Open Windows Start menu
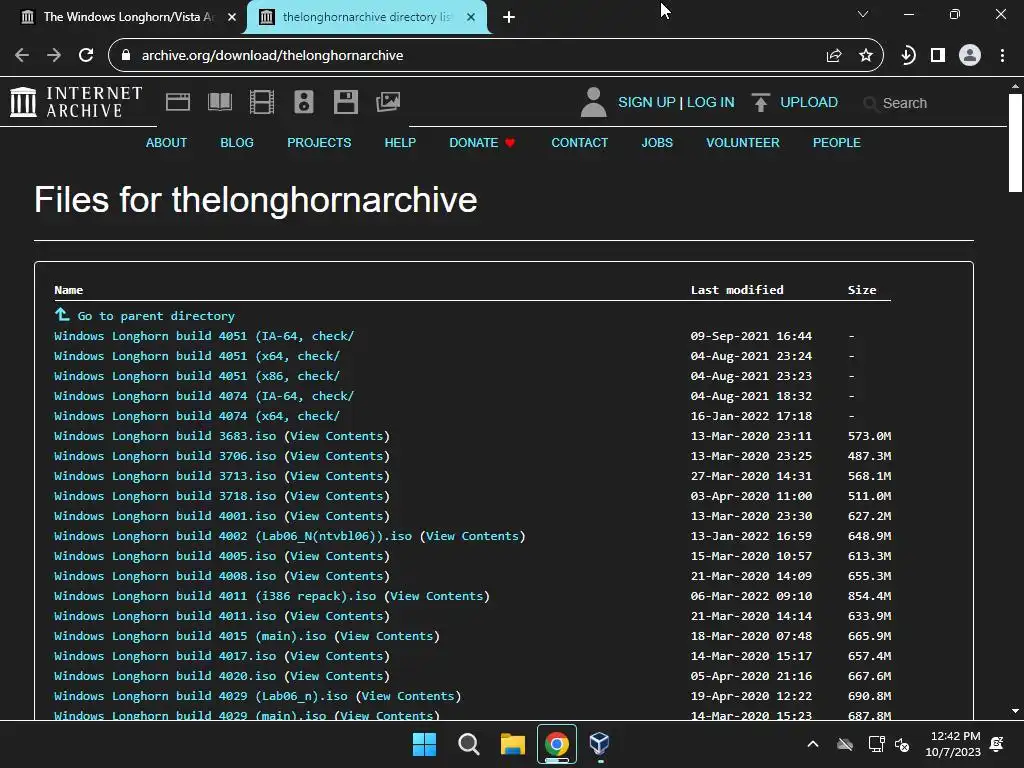1024x768 pixels. click(424, 744)
